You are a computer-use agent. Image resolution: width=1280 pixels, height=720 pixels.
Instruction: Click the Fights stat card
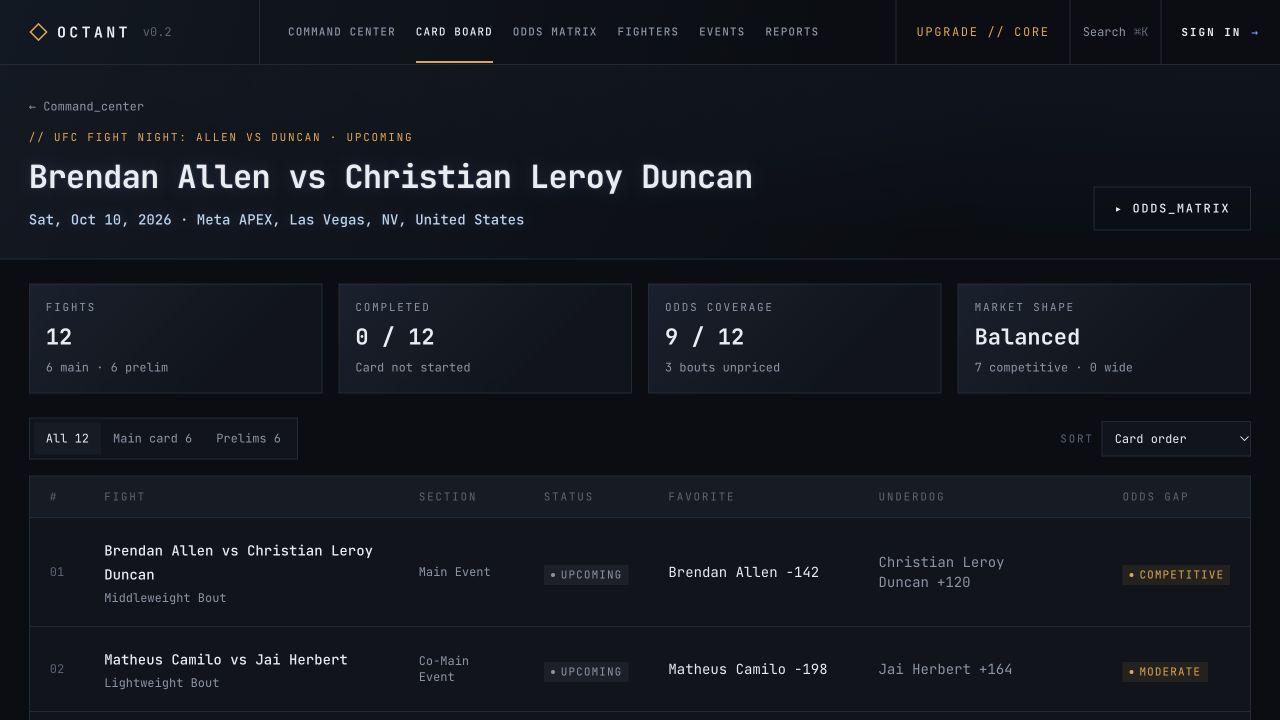click(176, 338)
